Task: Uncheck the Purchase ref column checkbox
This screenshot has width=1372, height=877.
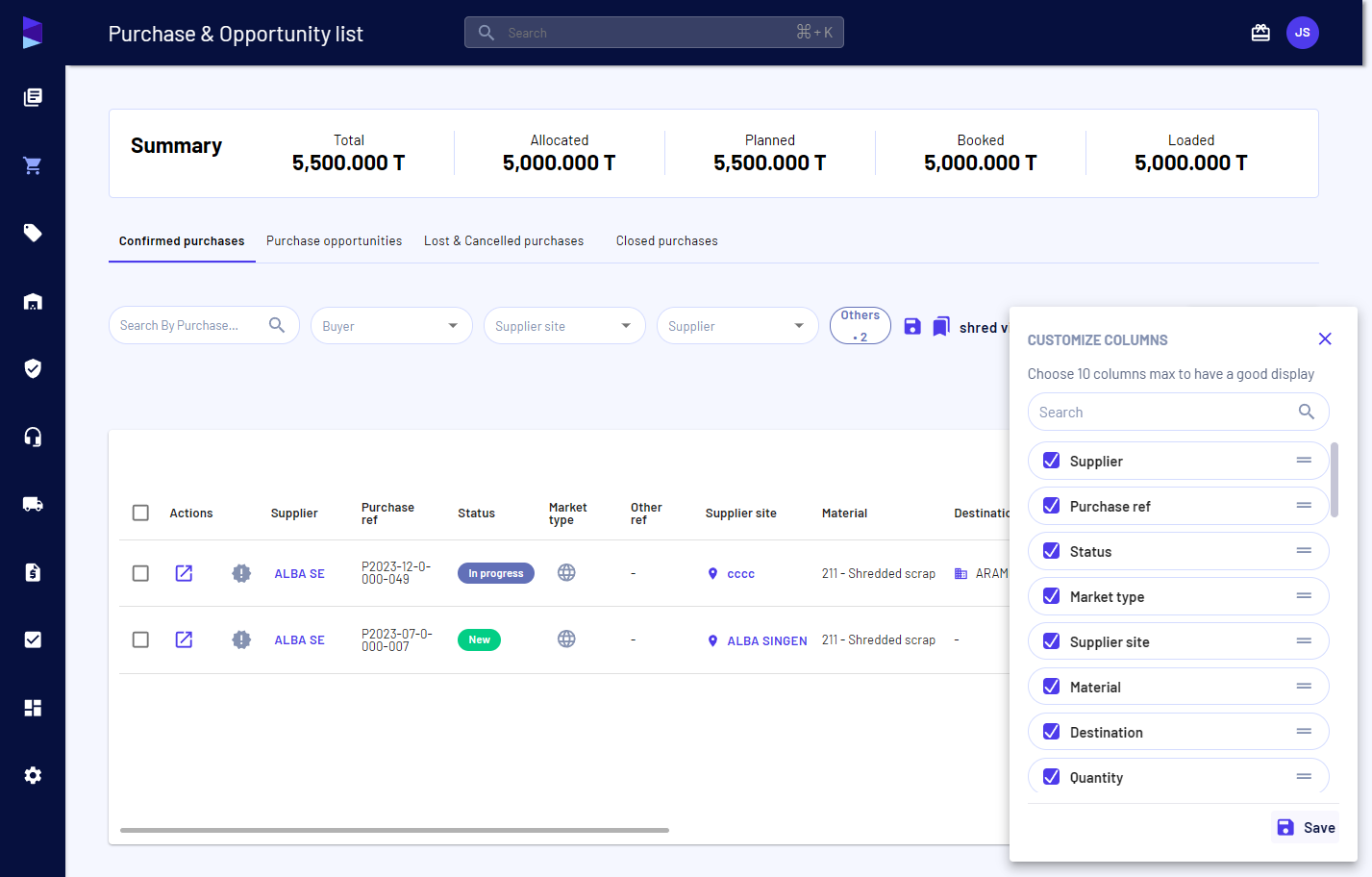Action: (1052, 506)
